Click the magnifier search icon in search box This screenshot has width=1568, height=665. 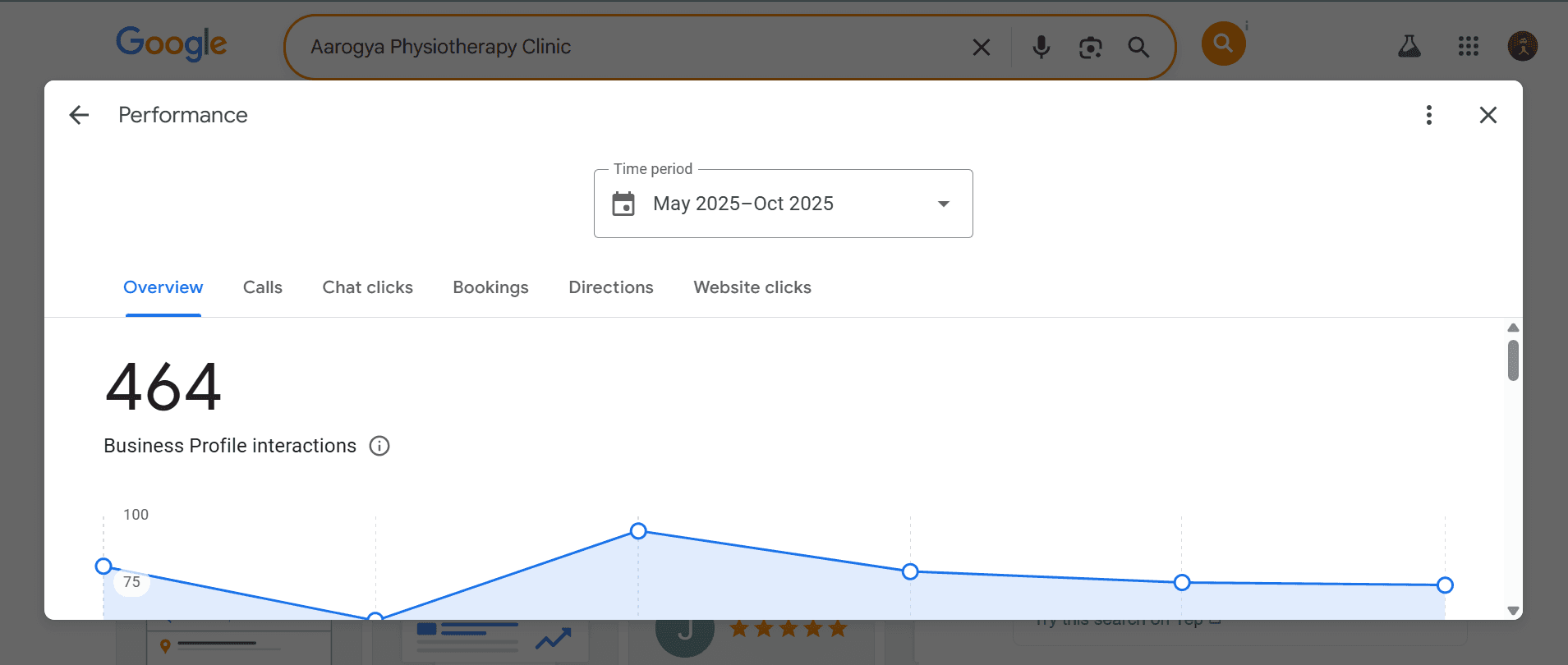pyautogui.click(x=1138, y=48)
